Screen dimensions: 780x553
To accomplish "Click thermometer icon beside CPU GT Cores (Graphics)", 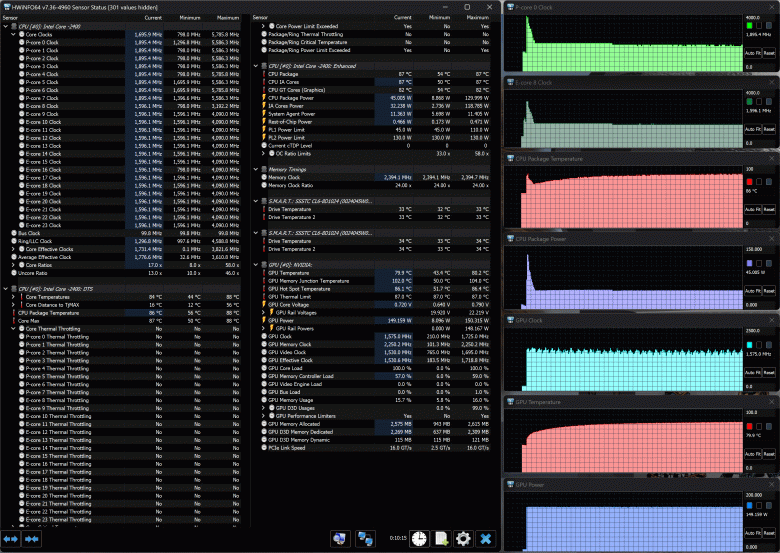I will coord(264,90).
